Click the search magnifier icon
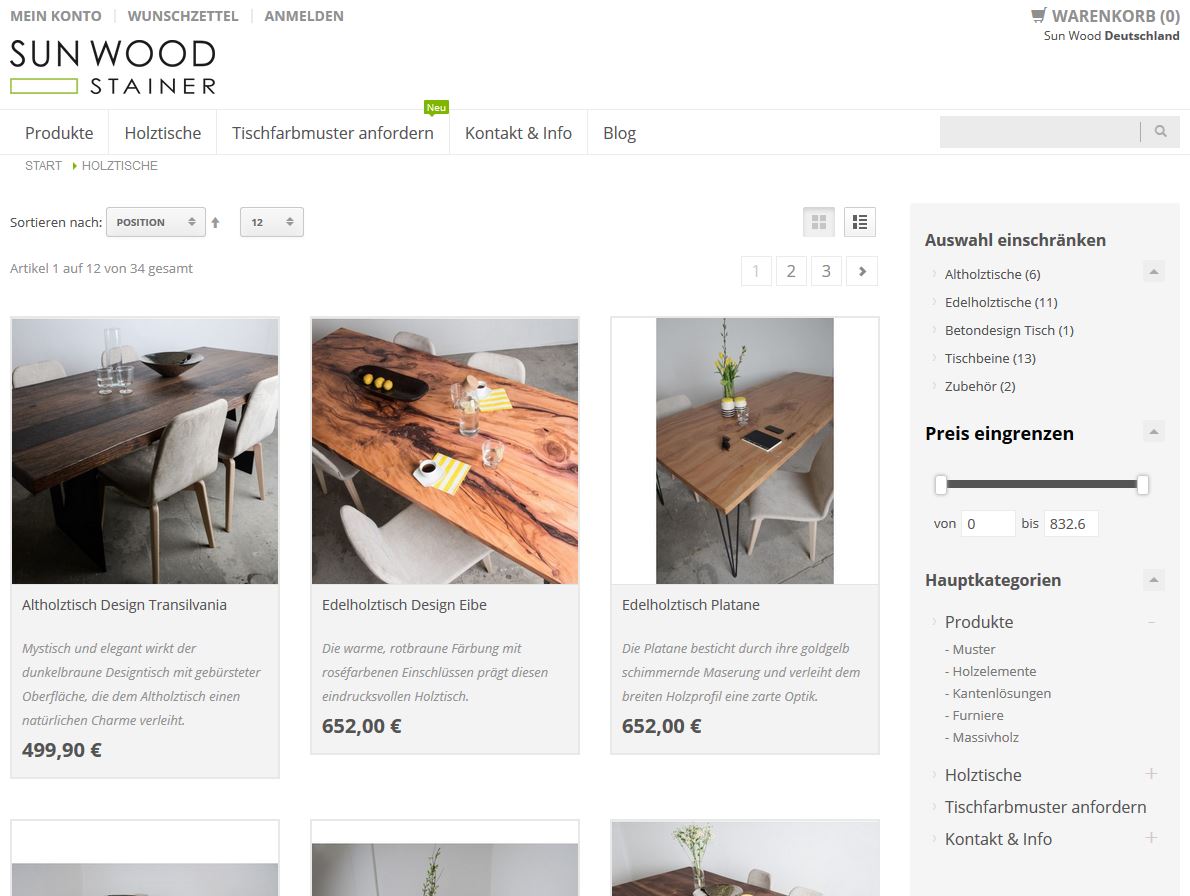The width and height of the screenshot is (1190, 896). pyautogui.click(x=1160, y=132)
